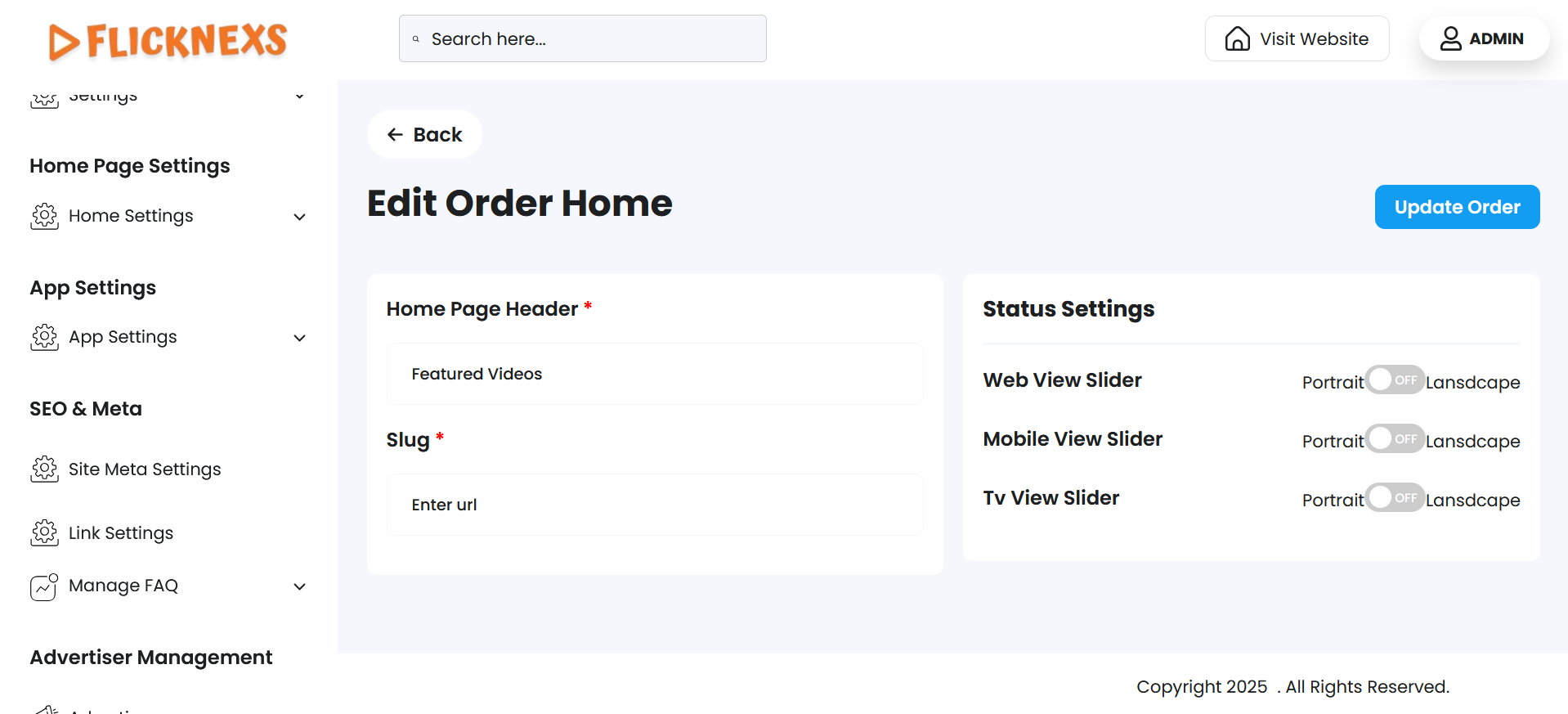
Task: Click the App Settings gear icon
Action: point(44,337)
